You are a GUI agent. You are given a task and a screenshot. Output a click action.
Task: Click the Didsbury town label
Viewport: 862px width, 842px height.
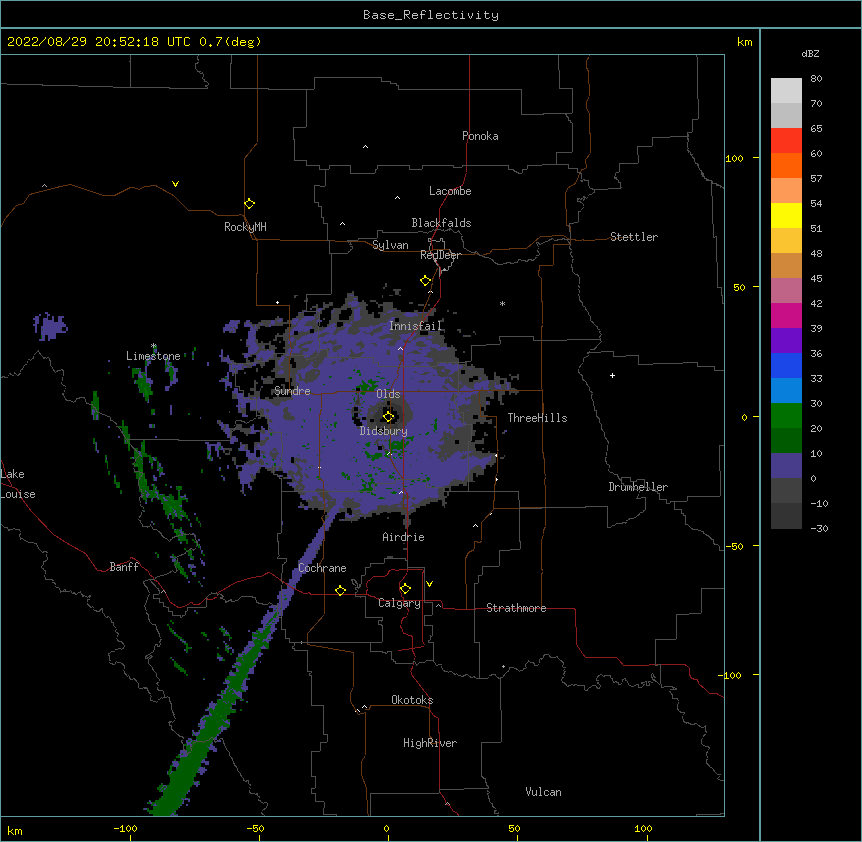coord(383,431)
